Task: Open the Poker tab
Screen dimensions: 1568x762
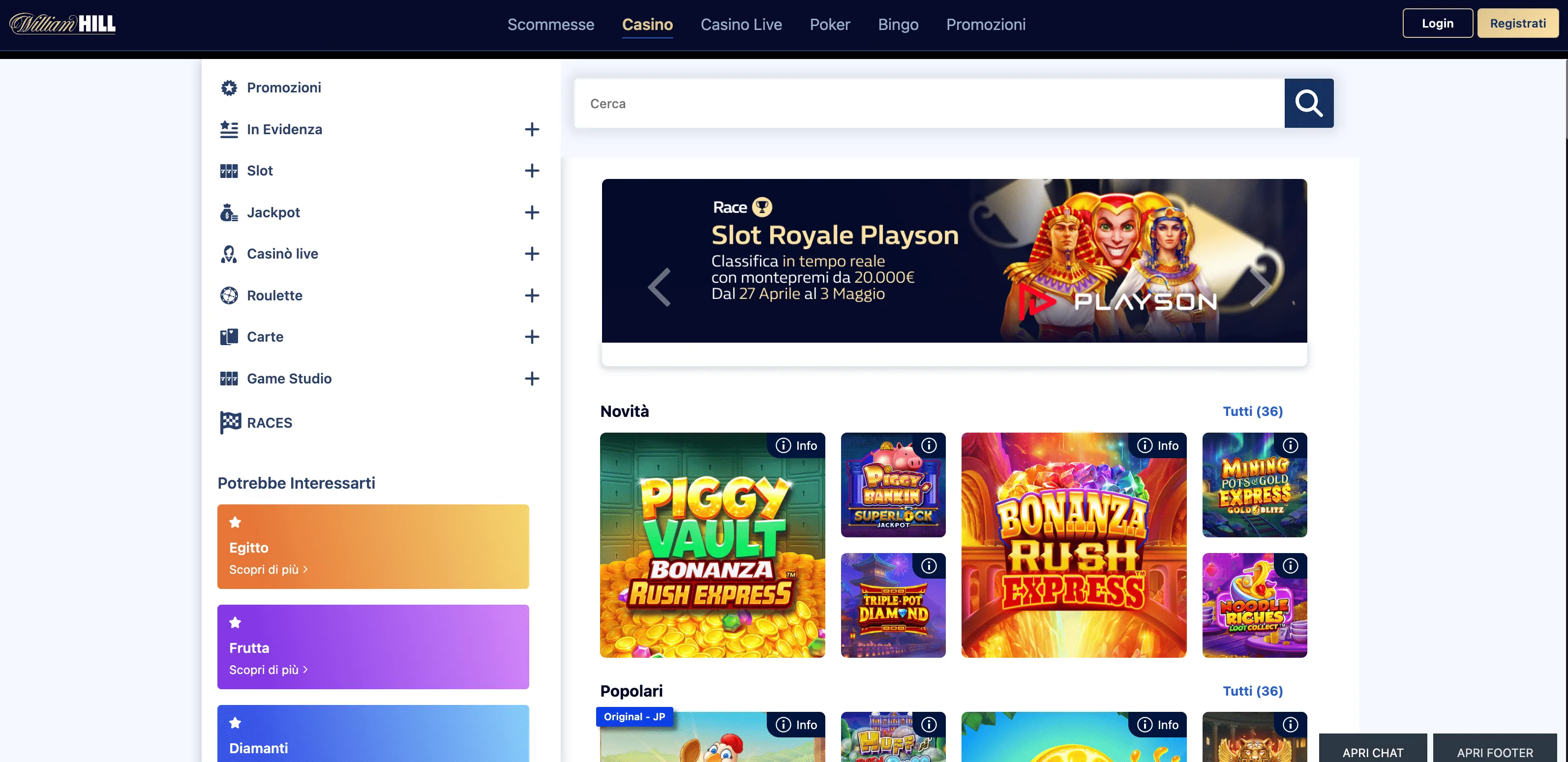Action: point(830,25)
